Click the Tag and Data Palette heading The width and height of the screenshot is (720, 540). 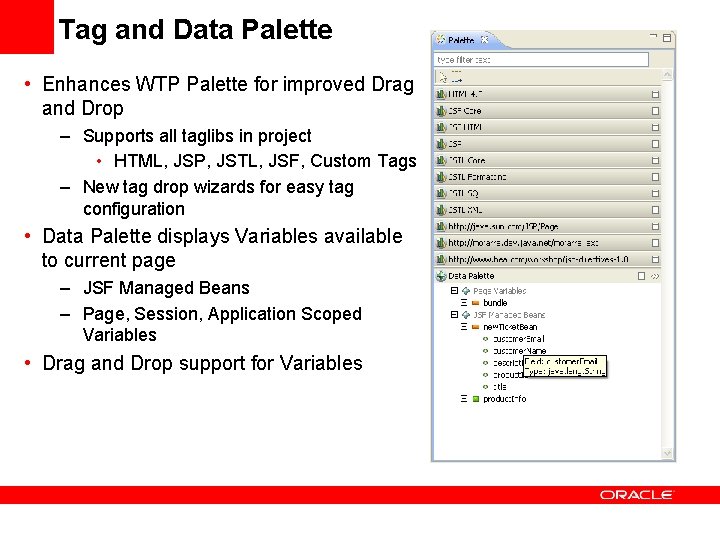tap(196, 30)
